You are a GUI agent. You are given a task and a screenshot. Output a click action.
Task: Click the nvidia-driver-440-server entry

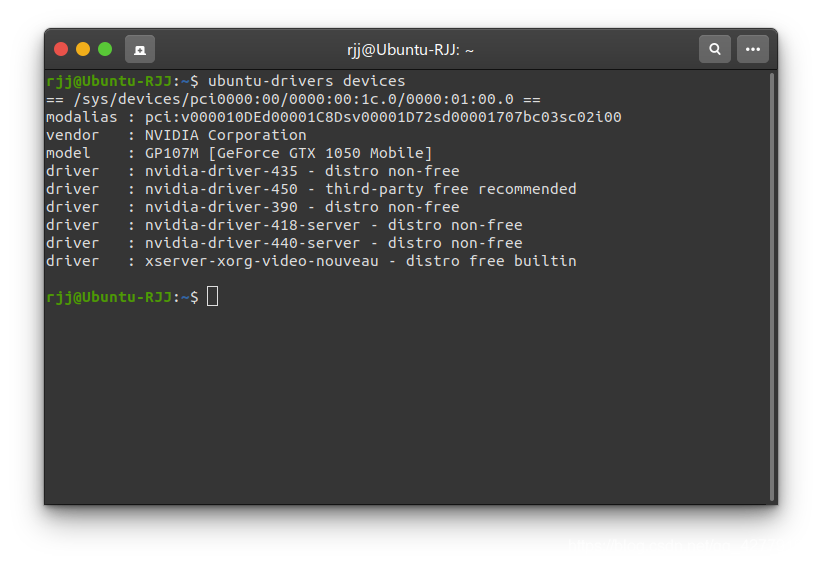252,243
